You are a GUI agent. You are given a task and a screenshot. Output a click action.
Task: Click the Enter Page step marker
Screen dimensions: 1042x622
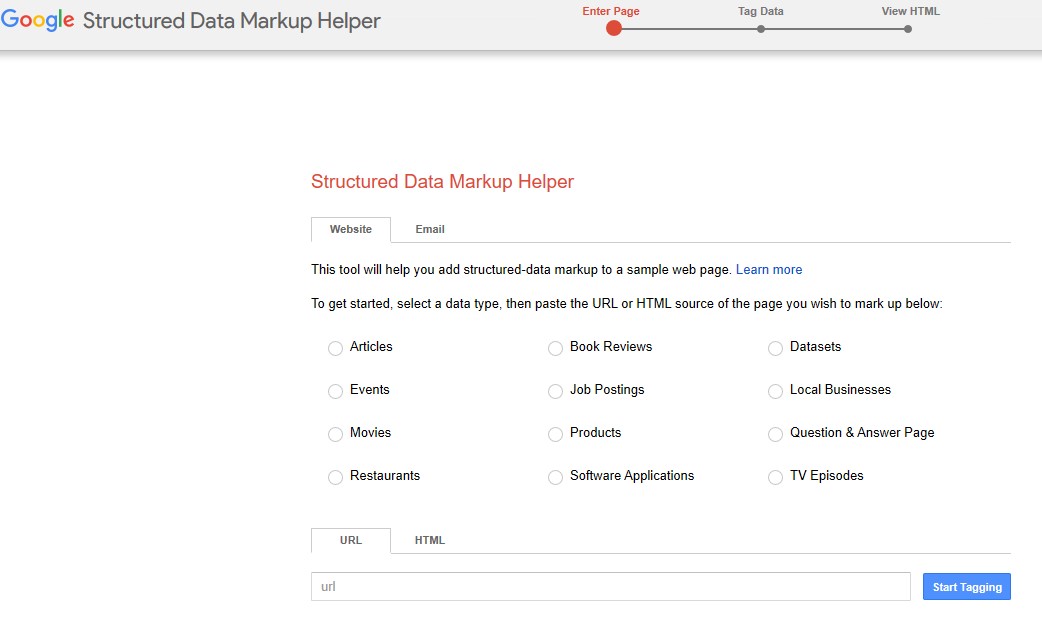point(614,29)
